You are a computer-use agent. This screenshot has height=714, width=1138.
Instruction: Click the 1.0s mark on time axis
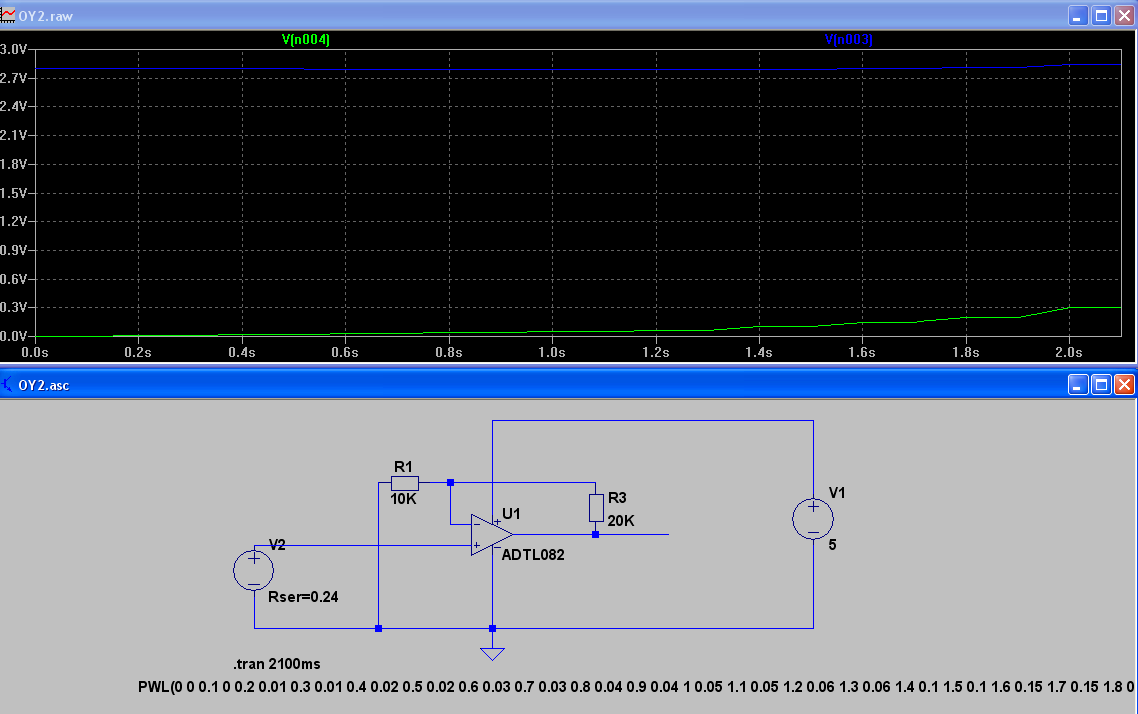(552, 353)
